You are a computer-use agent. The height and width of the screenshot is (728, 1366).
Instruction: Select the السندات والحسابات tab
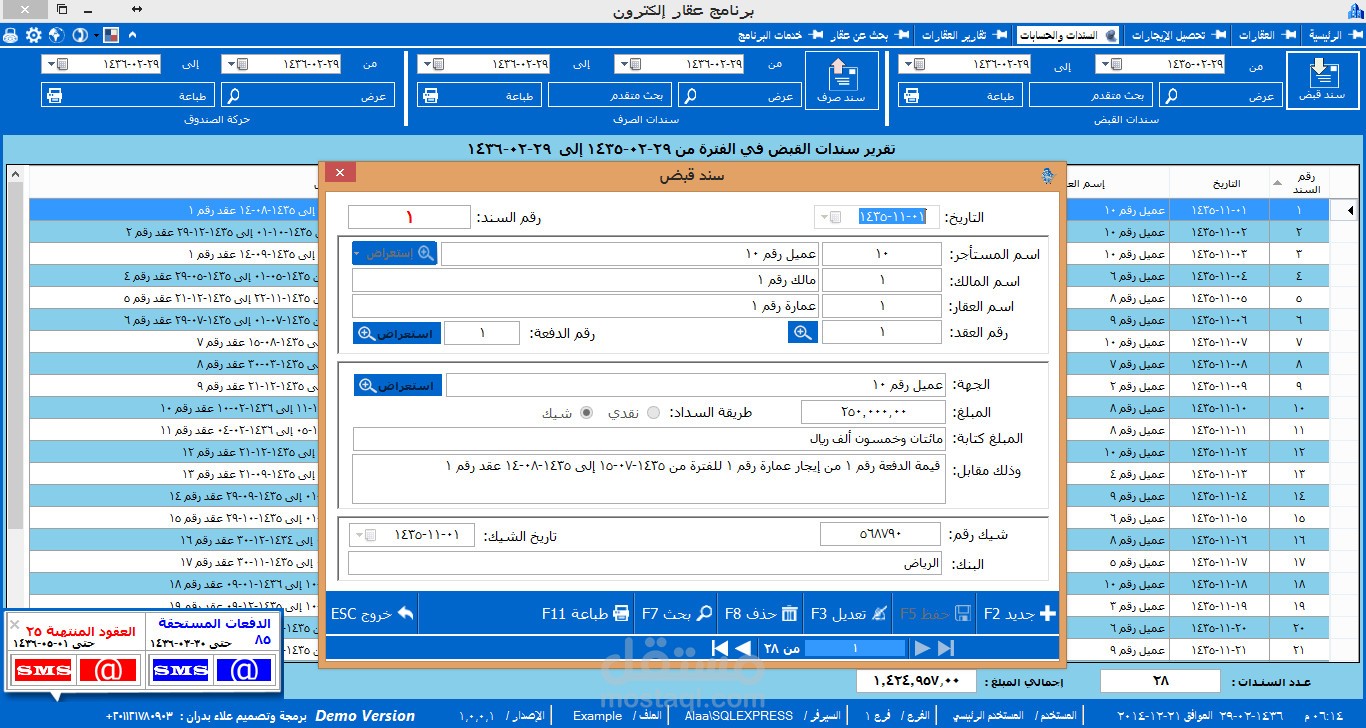coord(1067,35)
